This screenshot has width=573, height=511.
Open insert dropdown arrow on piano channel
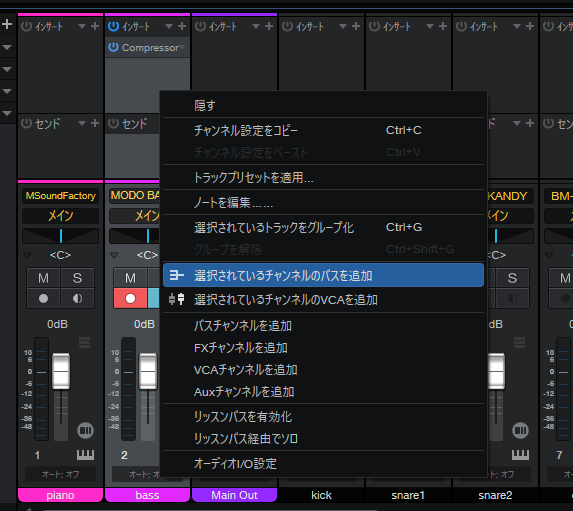82,26
